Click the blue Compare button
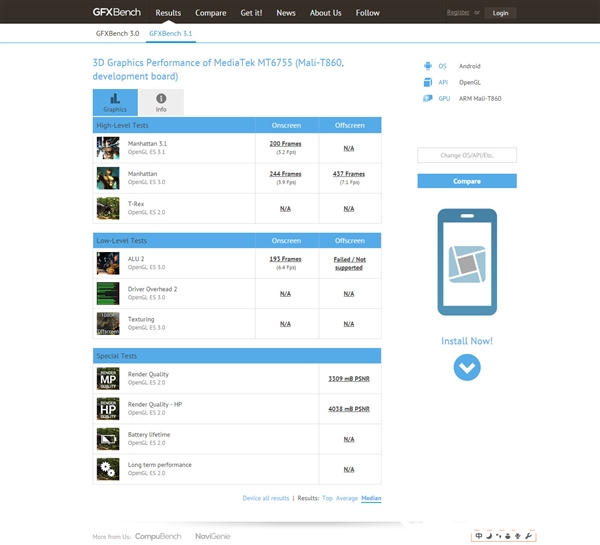 [467, 181]
